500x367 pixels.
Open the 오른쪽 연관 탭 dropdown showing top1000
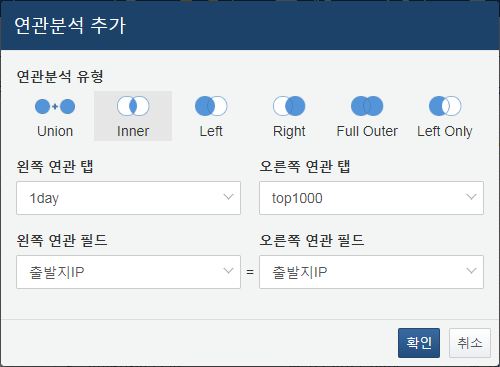371,198
